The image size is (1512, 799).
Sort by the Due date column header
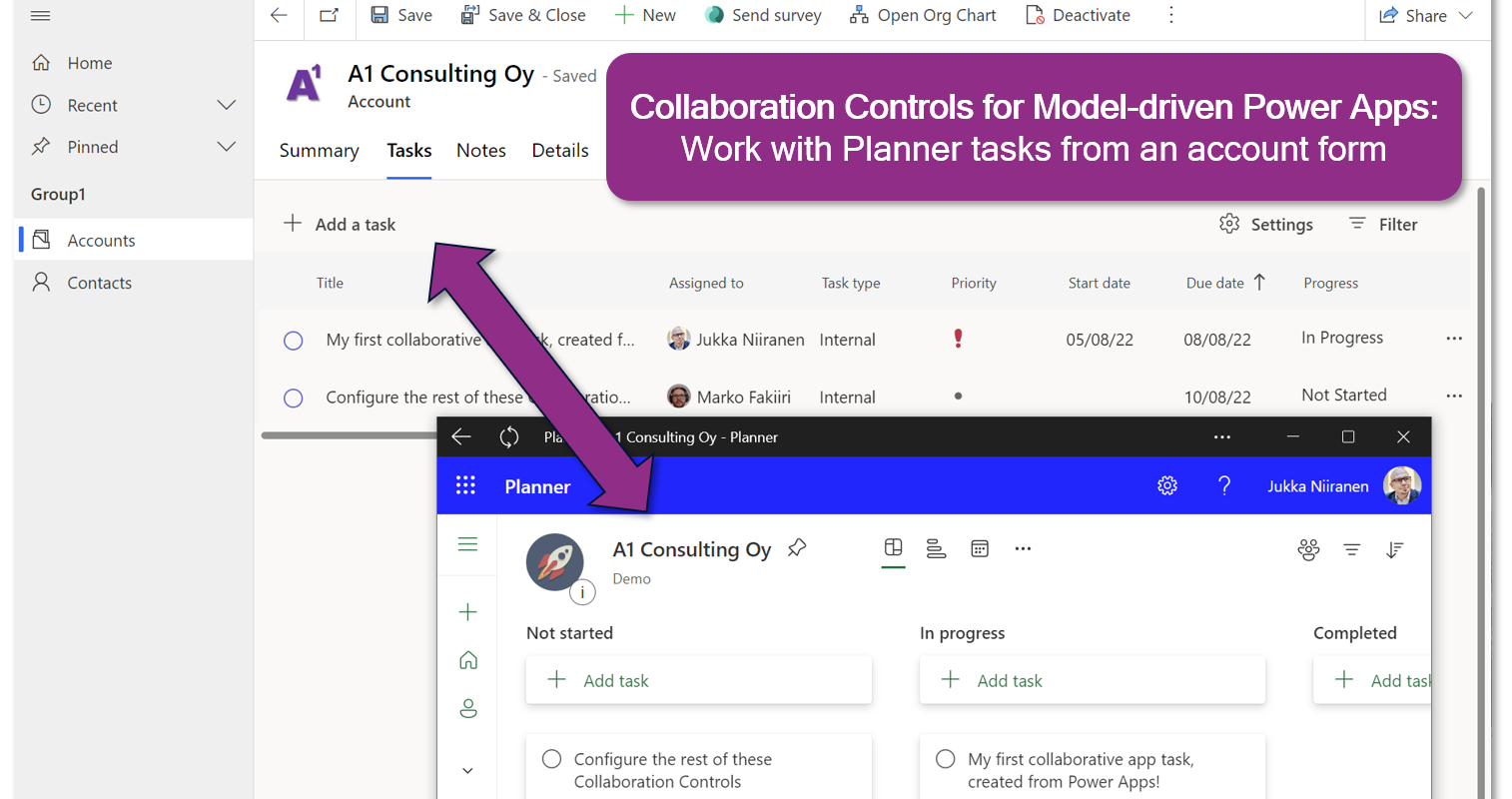coord(1215,283)
